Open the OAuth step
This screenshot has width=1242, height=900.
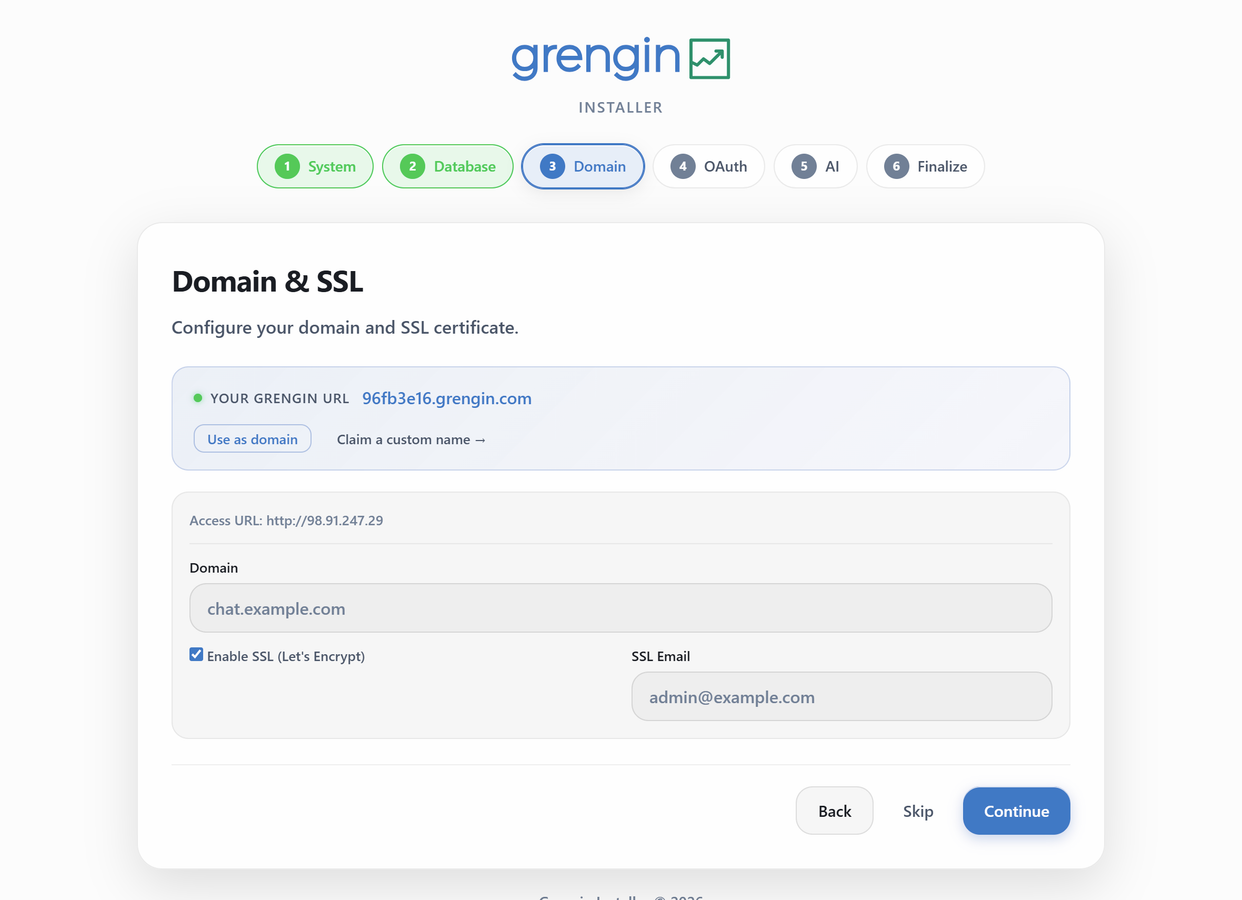pyautogui.click(x=709, y=166)
